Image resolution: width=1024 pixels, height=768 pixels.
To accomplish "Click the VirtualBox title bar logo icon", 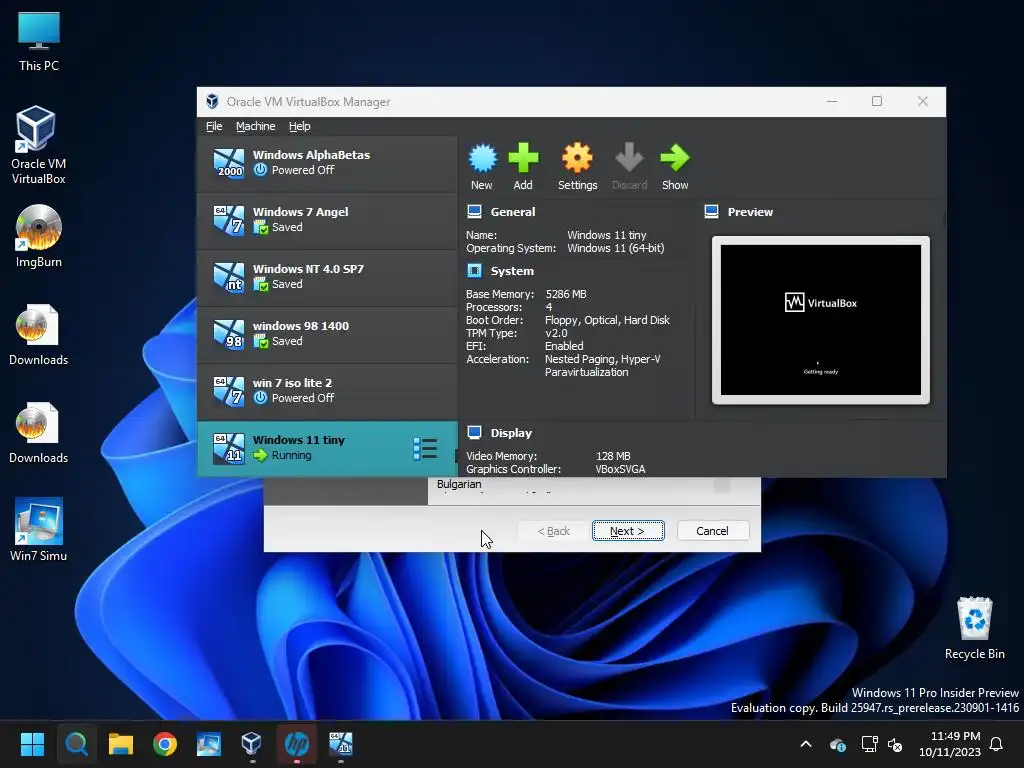I will [x=212, y=101].
